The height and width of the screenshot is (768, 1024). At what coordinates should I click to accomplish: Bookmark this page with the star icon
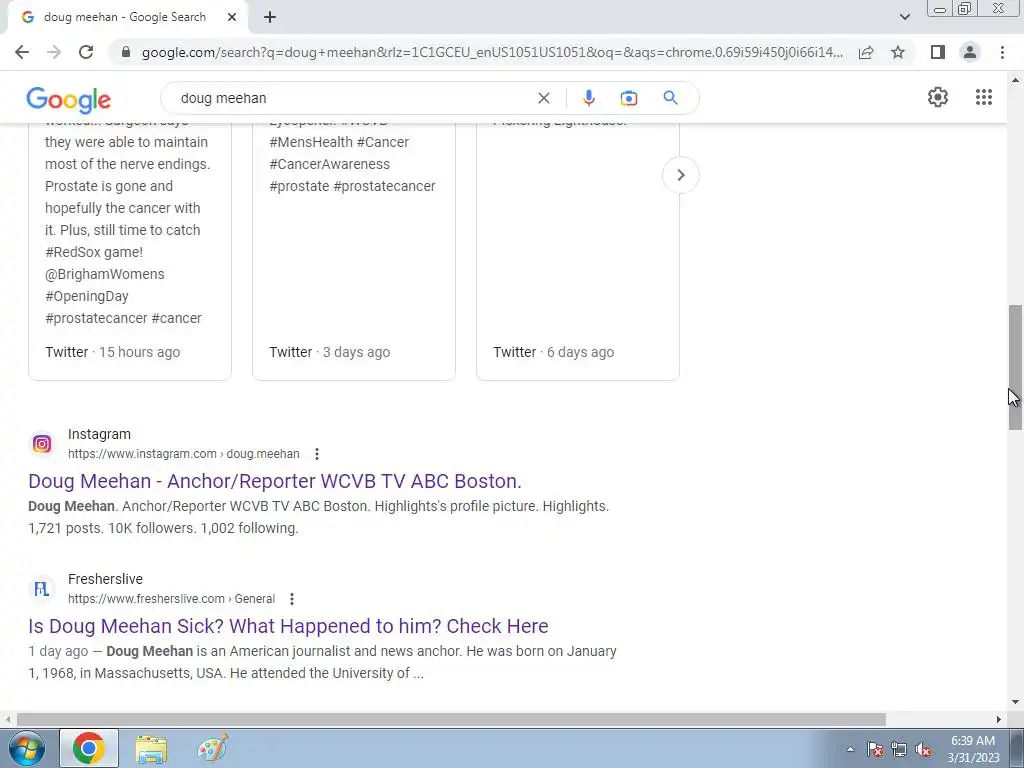(x=898, y=52)
